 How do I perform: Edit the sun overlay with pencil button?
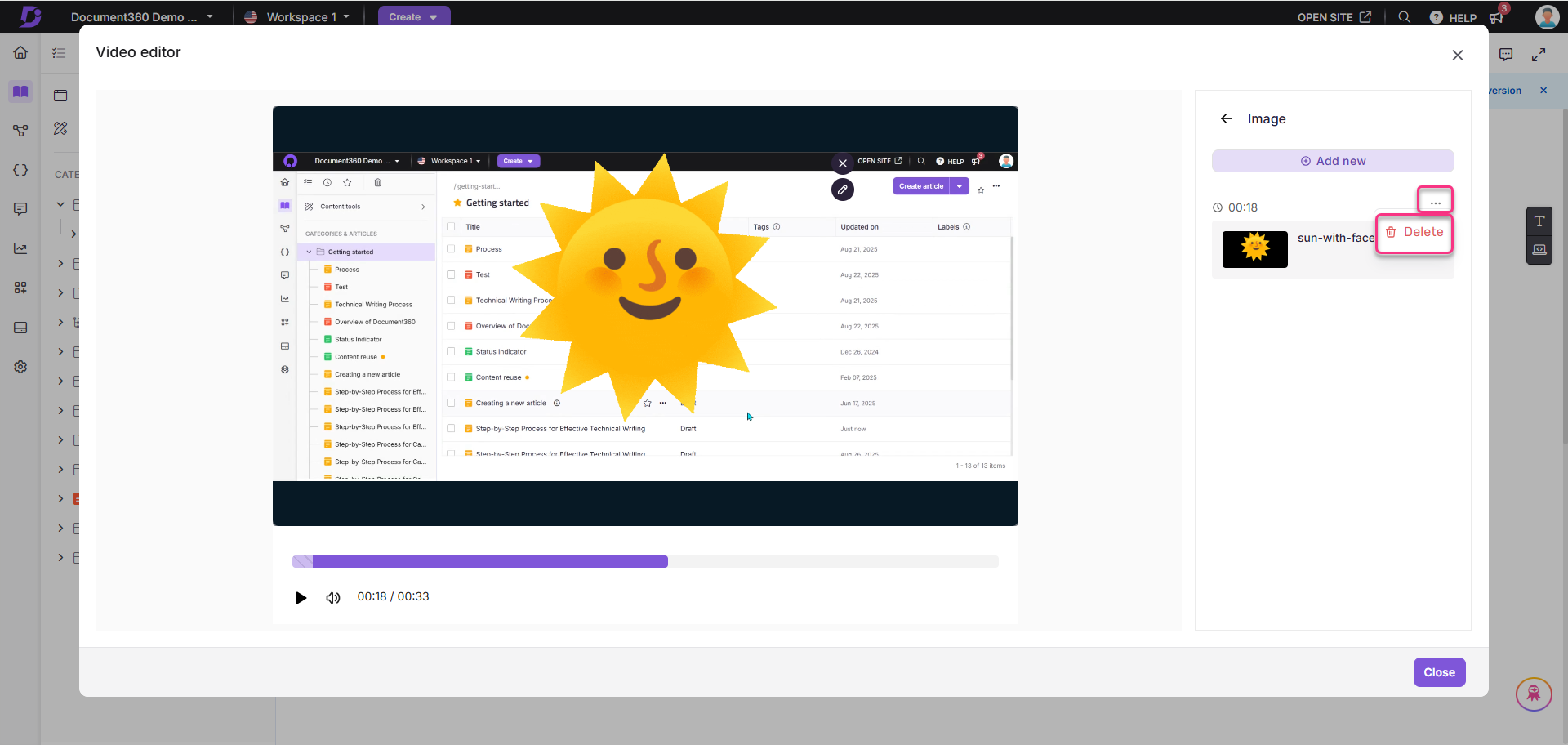click(x=843, y=190)
